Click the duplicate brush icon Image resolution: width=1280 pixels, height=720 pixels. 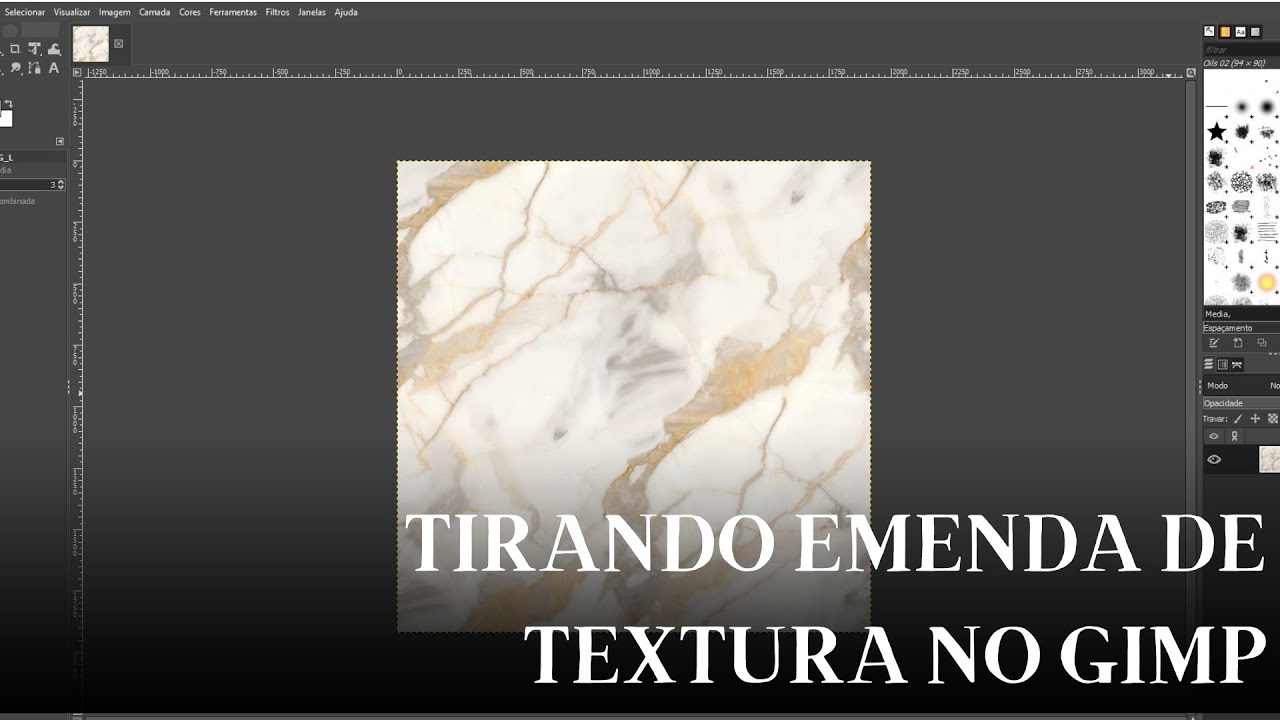[x=1262, y=343]
